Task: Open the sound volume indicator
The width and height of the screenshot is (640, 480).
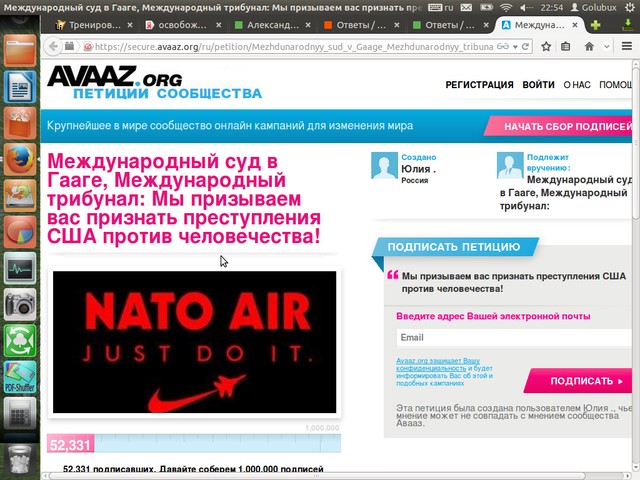Action: coord(527,7)
